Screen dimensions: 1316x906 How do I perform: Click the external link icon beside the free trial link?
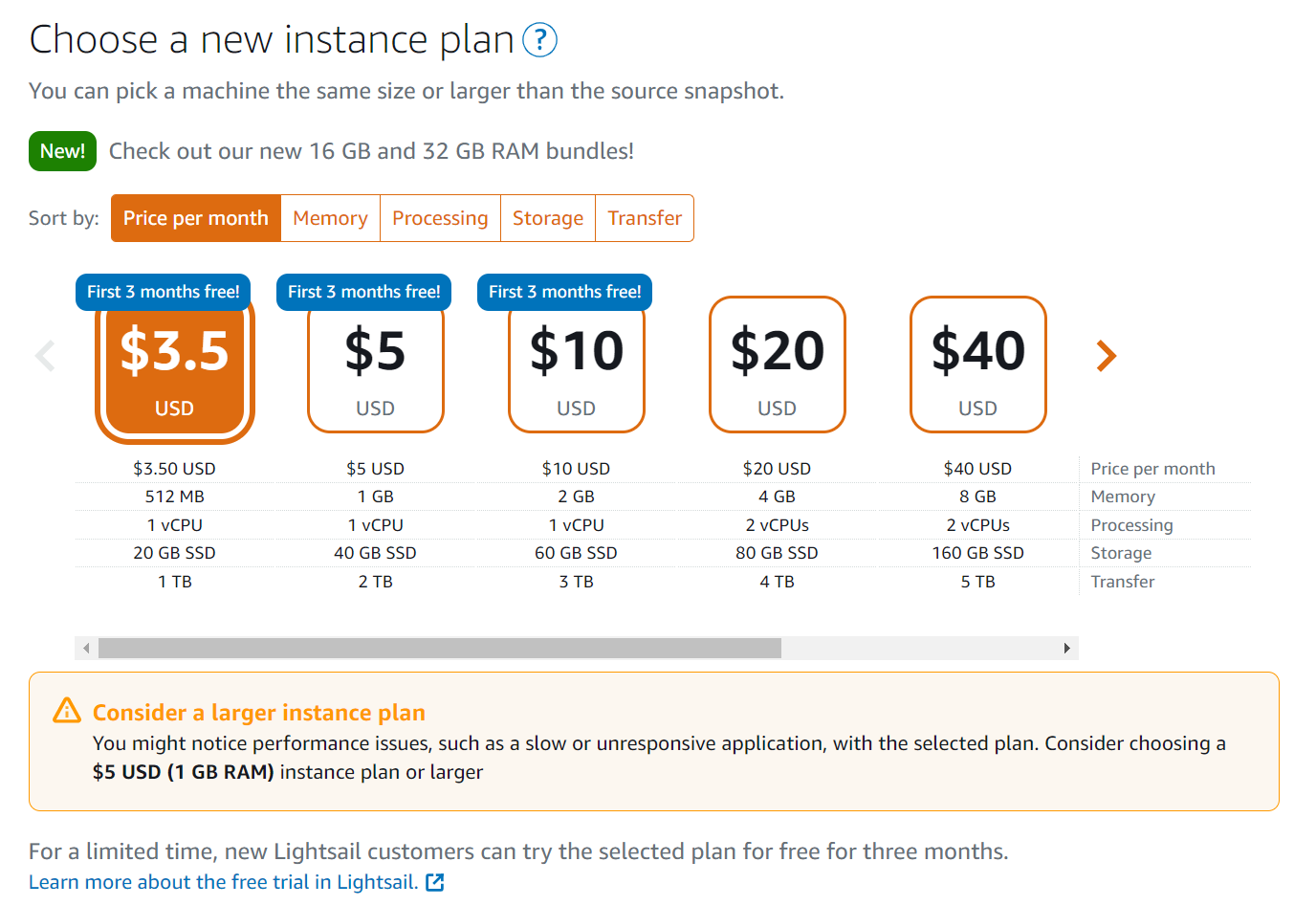point(435,882)
